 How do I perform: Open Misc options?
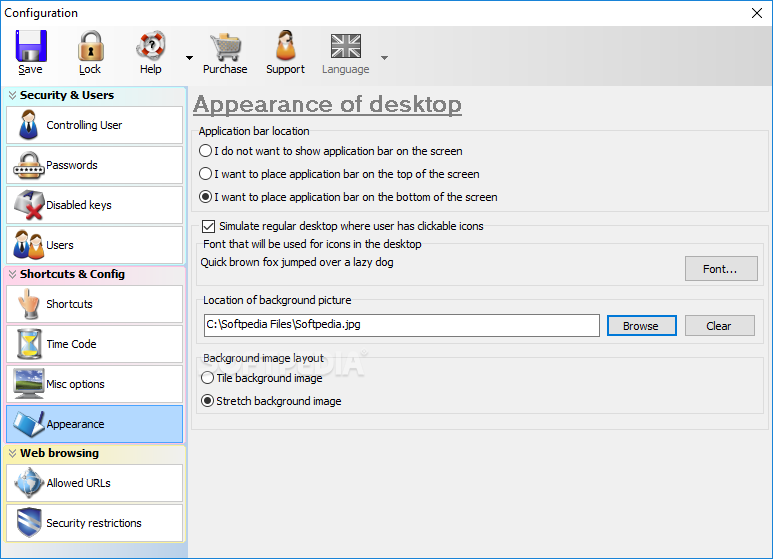[x=95, y=384]
